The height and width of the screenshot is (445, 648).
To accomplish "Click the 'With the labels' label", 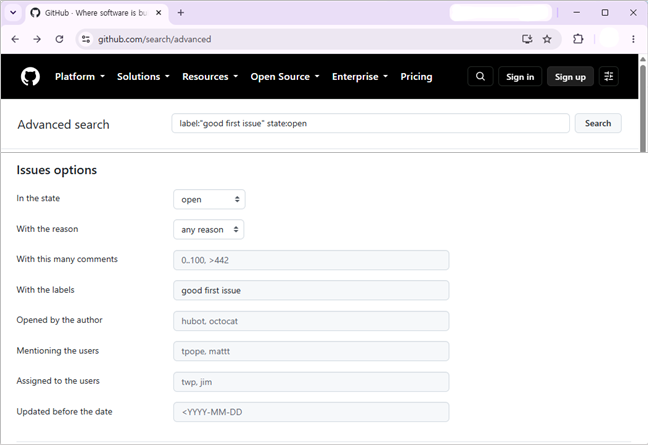I will (45, 290).
